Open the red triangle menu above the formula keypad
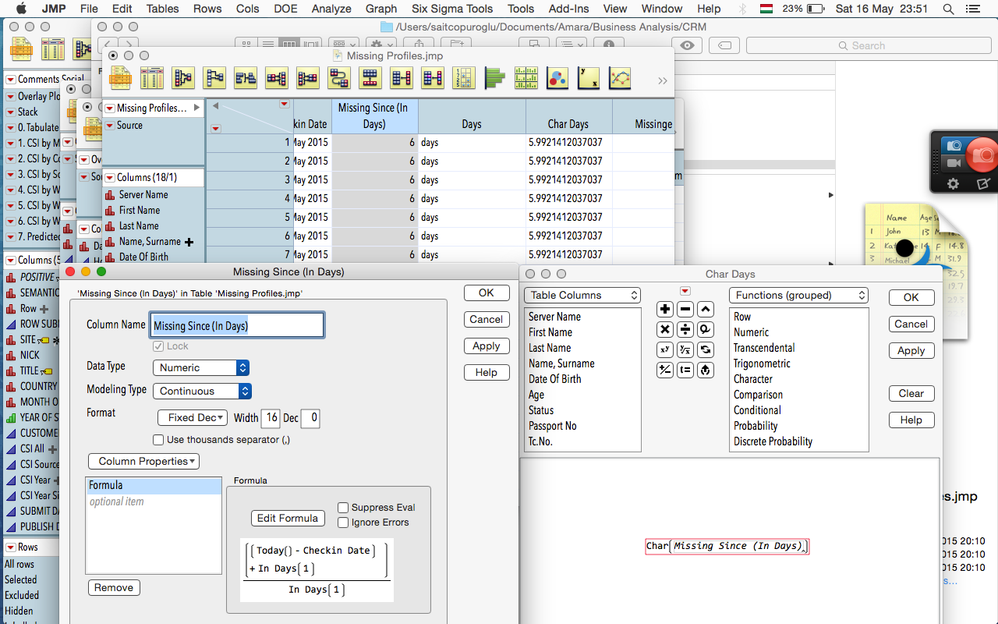998x624 pixels. pos(685,291)
